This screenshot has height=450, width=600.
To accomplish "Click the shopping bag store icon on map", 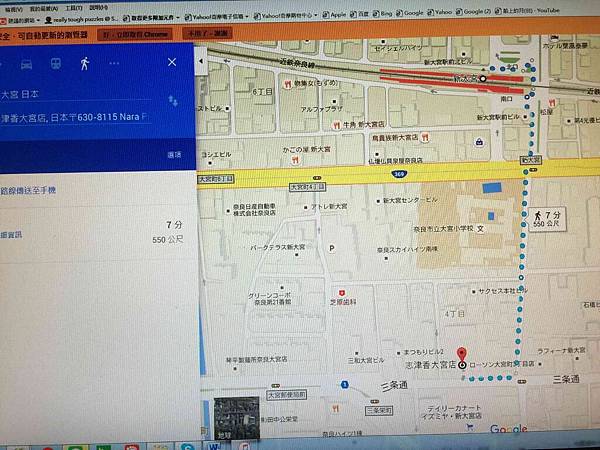I will coord(479,143).
